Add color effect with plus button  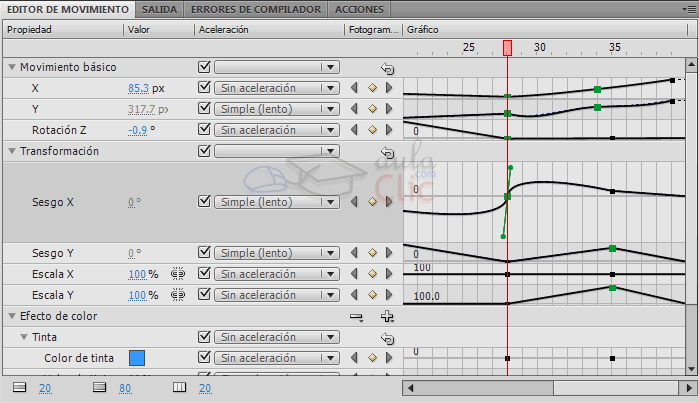387,317
